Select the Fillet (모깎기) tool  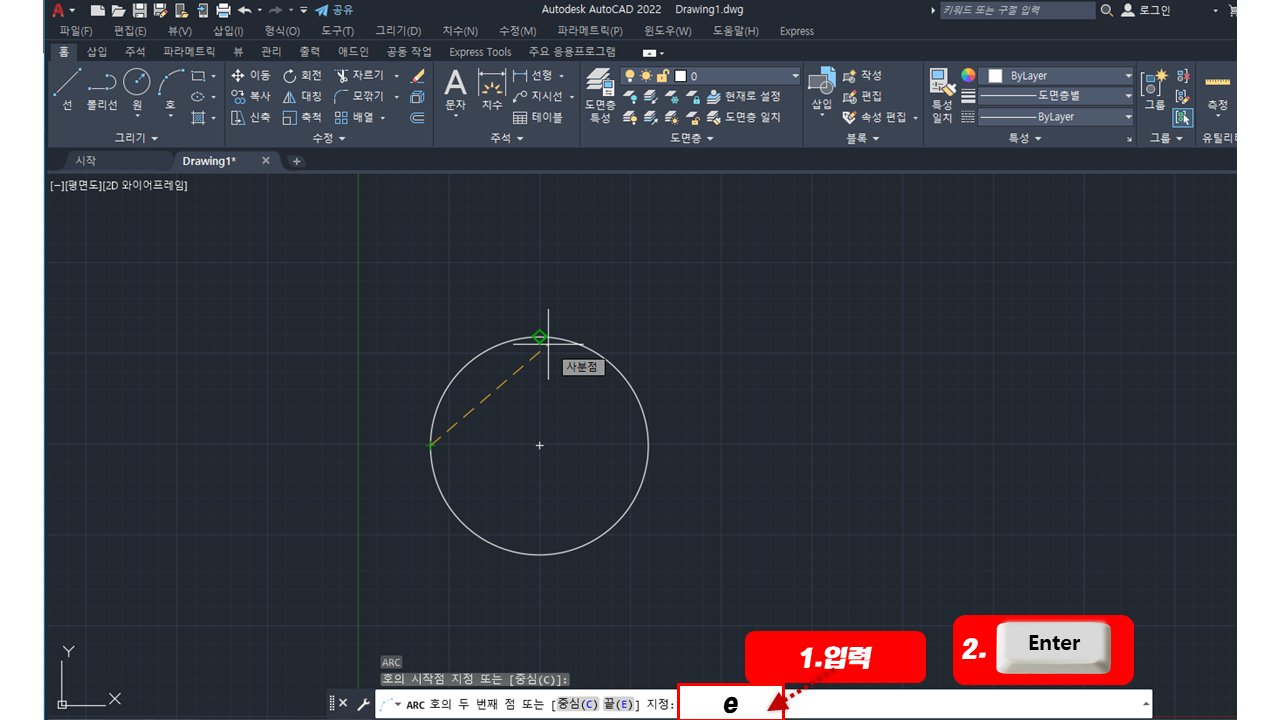(360, 97)
